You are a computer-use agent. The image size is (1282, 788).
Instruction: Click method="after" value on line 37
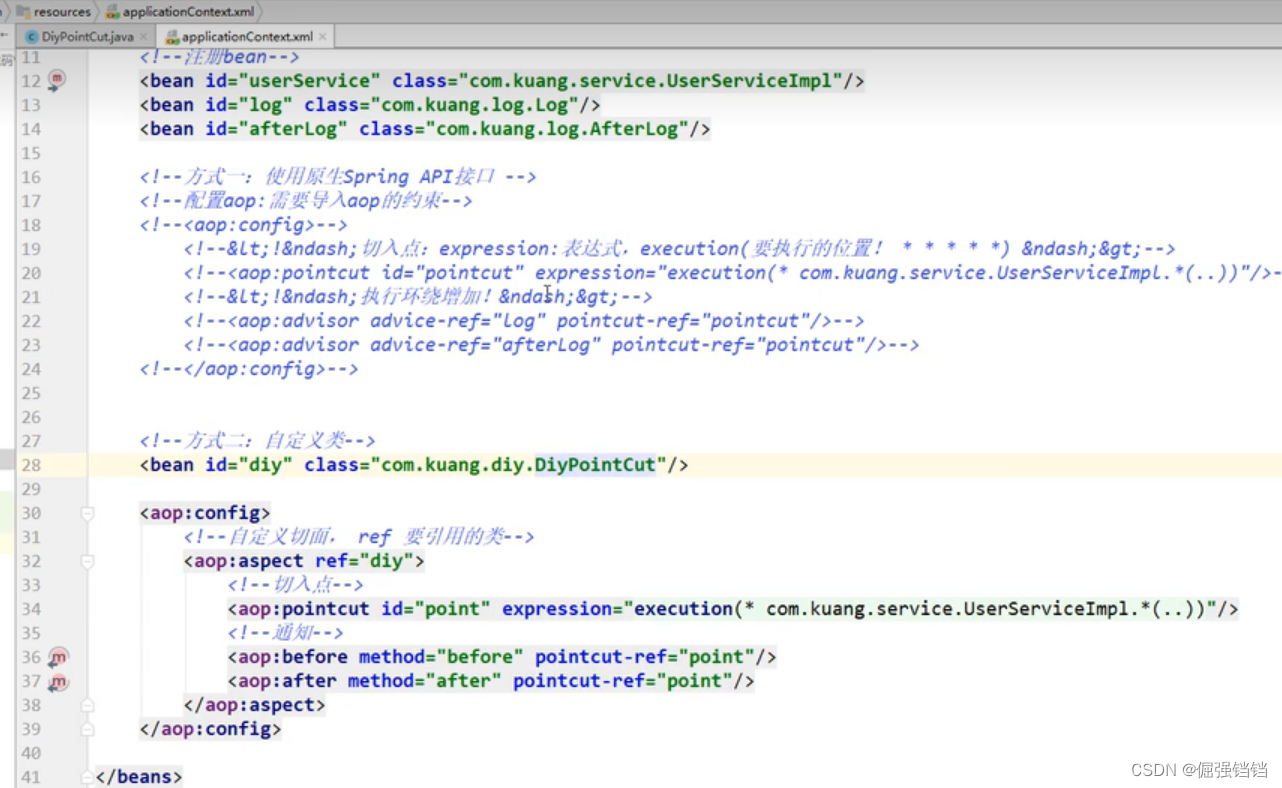click(x=425, y=681)
